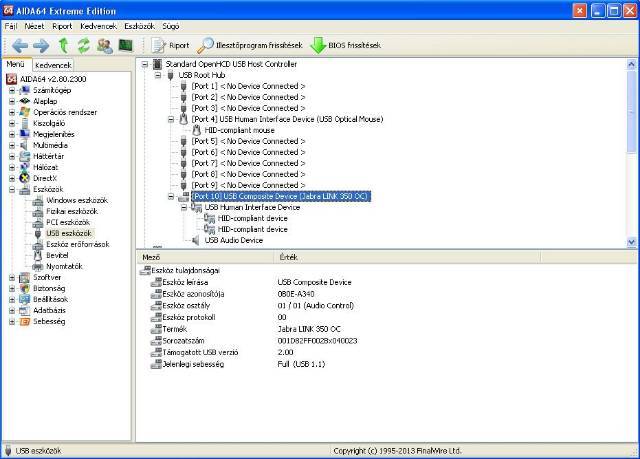Open Riport from the toolbar
The width and height of the screenshot is (640, 459).
173,45
